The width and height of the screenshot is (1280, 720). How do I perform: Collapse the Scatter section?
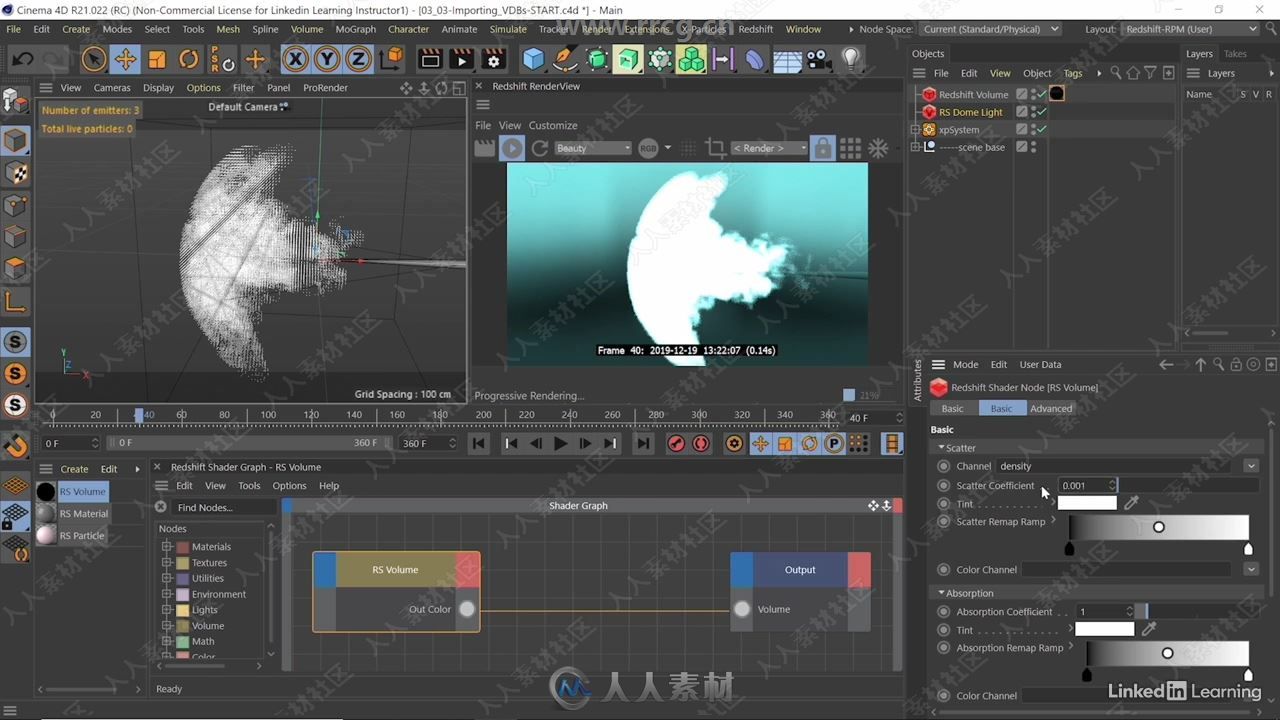pos(941,448)
